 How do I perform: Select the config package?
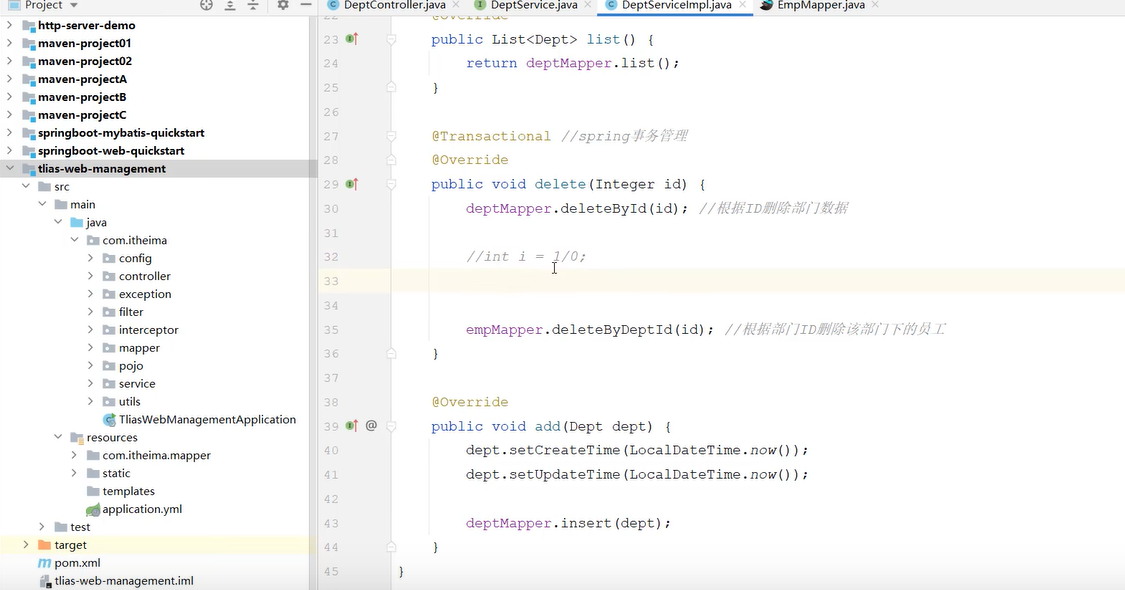135,258
